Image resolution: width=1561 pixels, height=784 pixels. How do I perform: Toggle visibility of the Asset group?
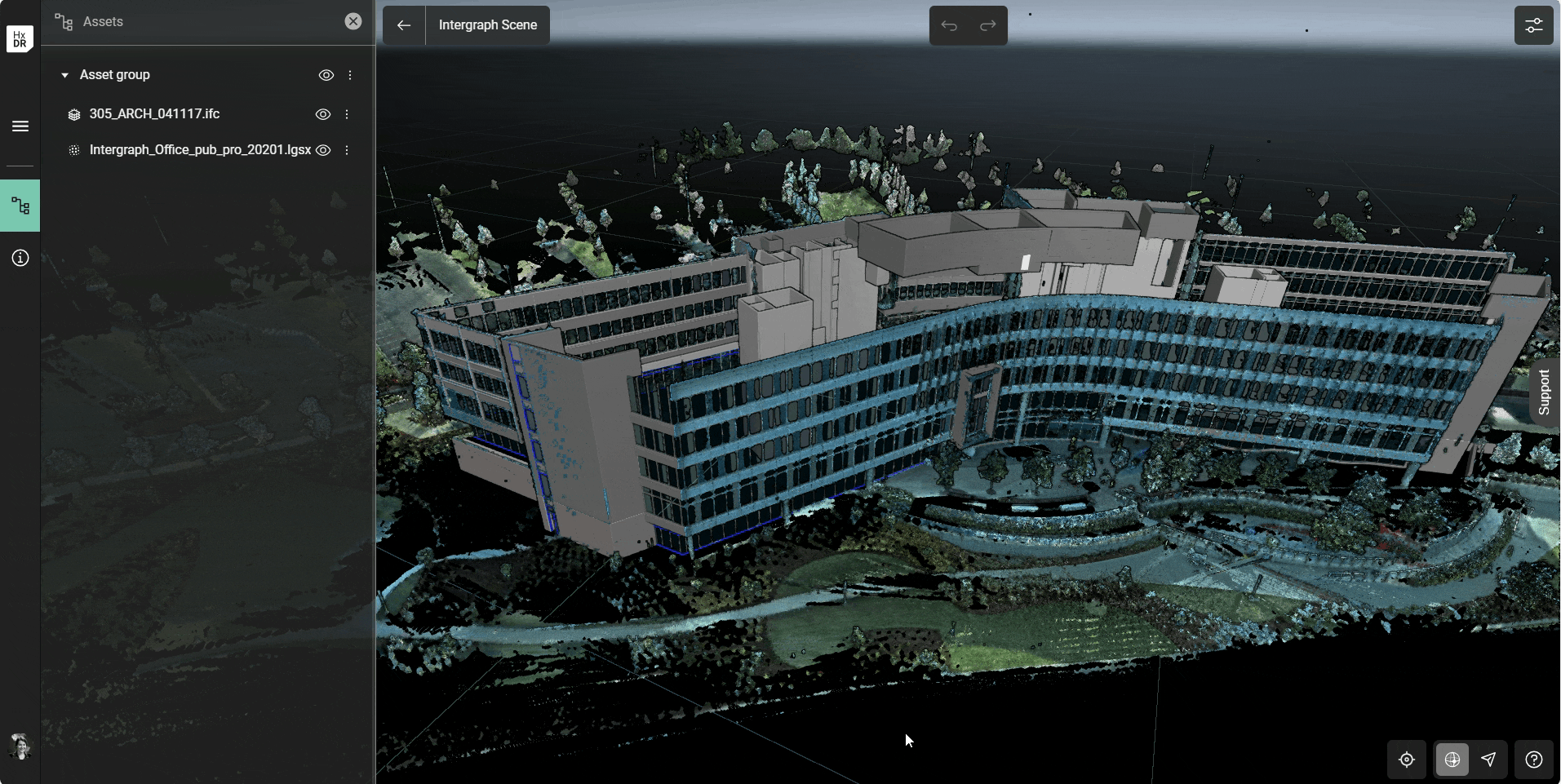(x=326, y=74)
